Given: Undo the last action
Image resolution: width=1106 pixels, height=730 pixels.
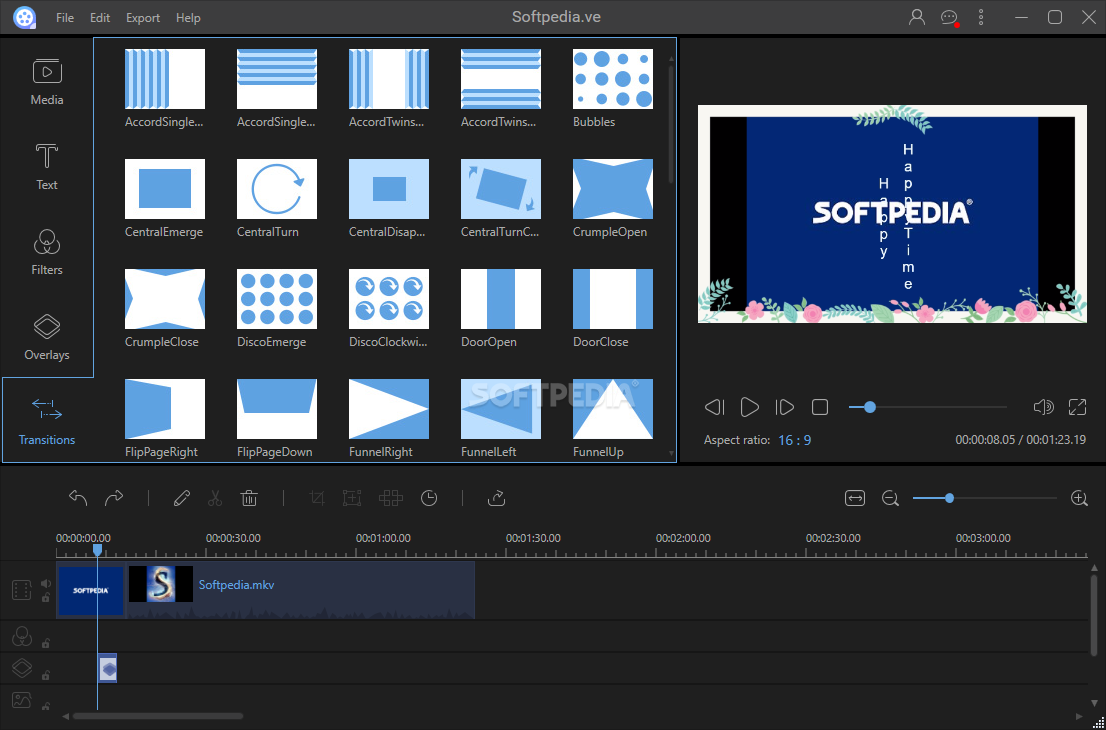Looking at the screenshot, I should (x=78, y=498).
